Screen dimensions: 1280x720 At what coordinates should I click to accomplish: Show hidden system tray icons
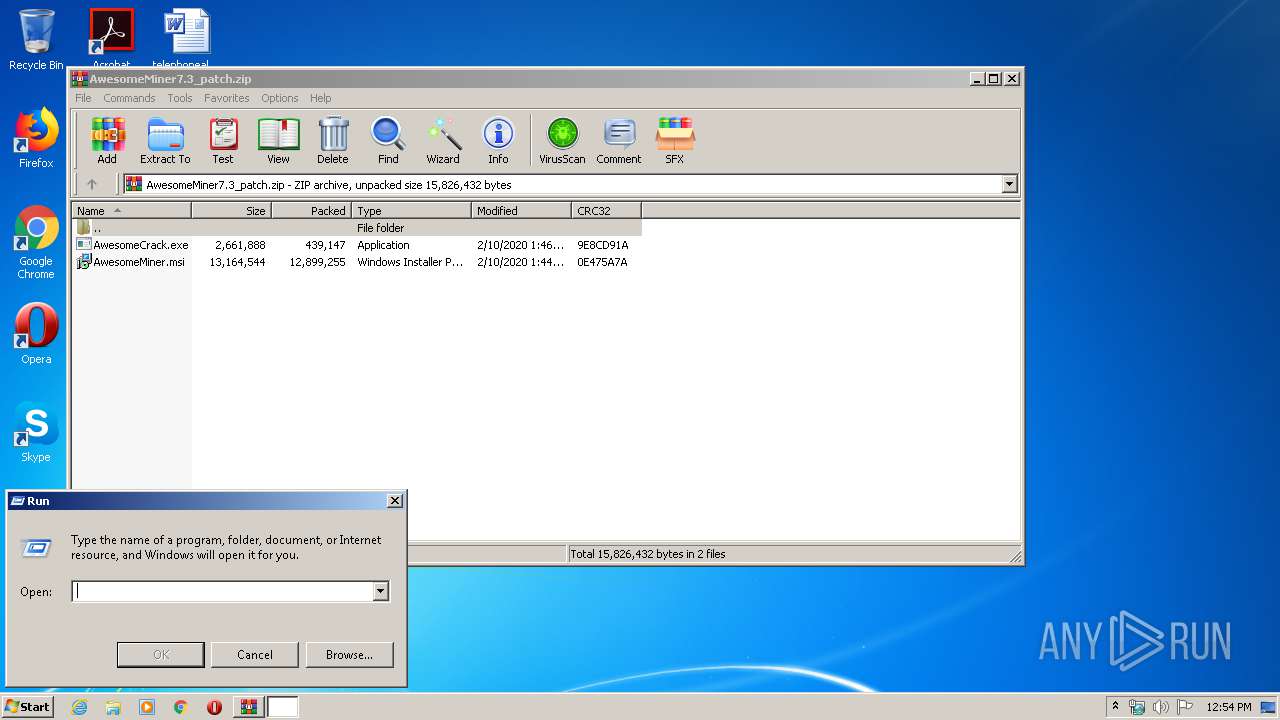pyautogui.click(x=1115, y=707)
